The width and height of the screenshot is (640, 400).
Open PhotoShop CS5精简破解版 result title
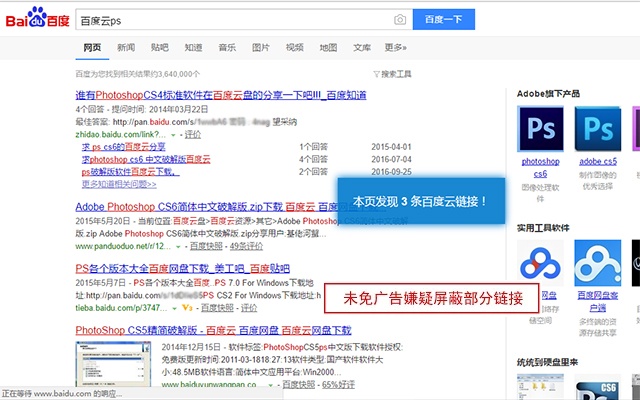213,330
